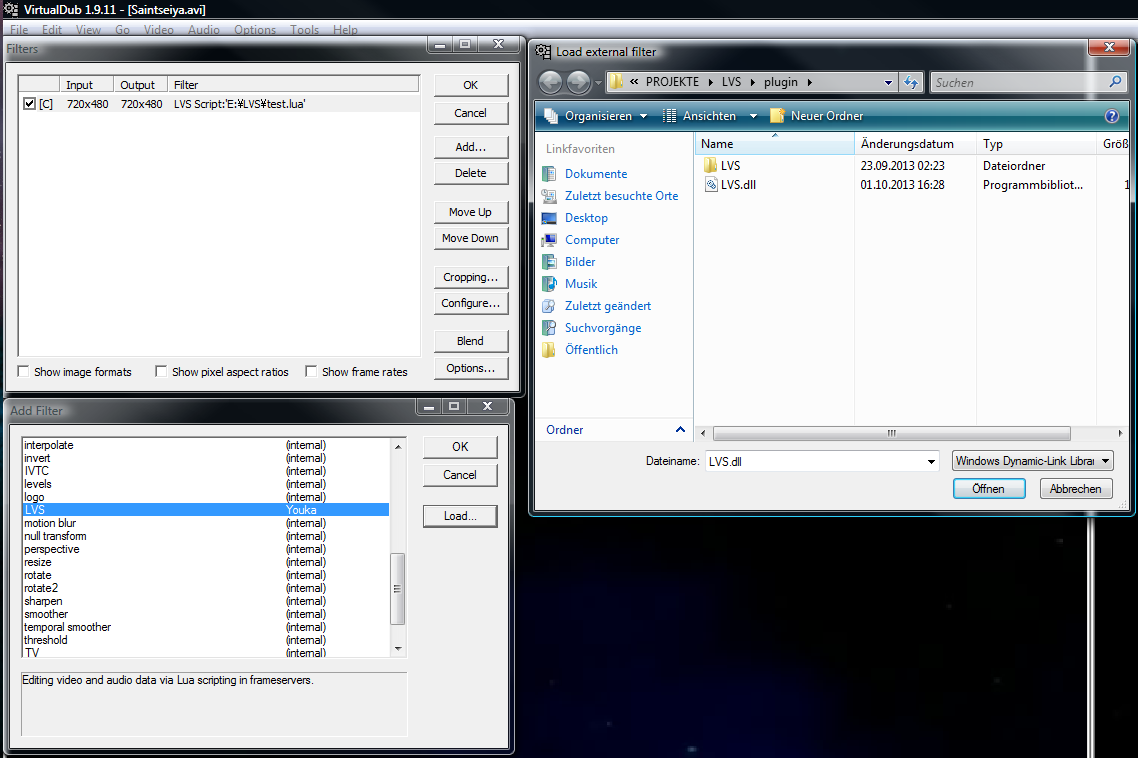Select the Musik favorite link
The height and width of the screenshot is (758, 1138).
(580, 284)
